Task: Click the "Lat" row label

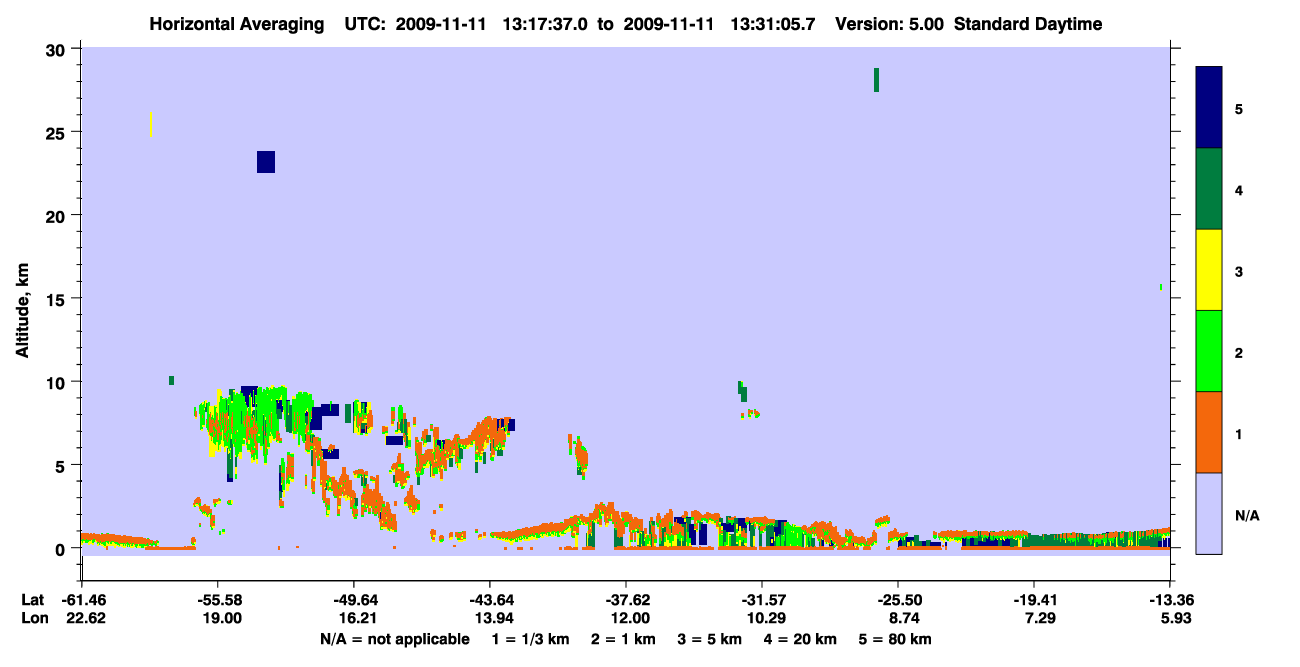Action: click(33, 600)
